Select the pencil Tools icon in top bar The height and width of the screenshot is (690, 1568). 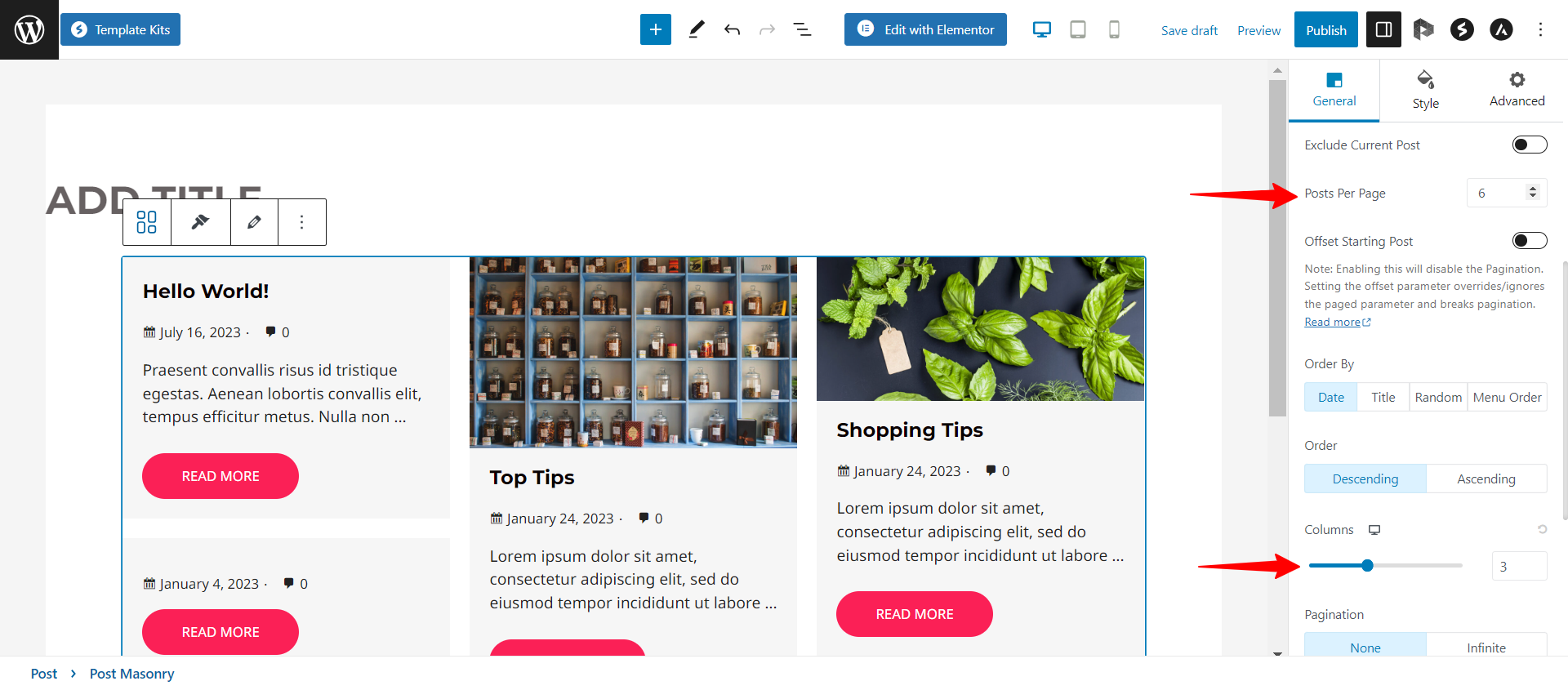(696, 29)
